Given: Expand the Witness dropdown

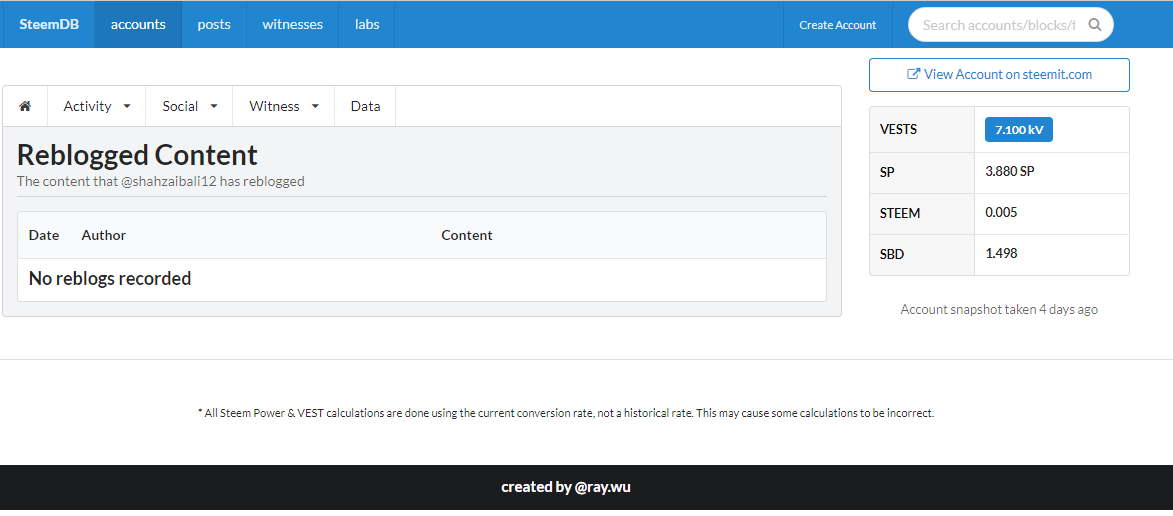Looking at the screenshot, I should (284, 106).
